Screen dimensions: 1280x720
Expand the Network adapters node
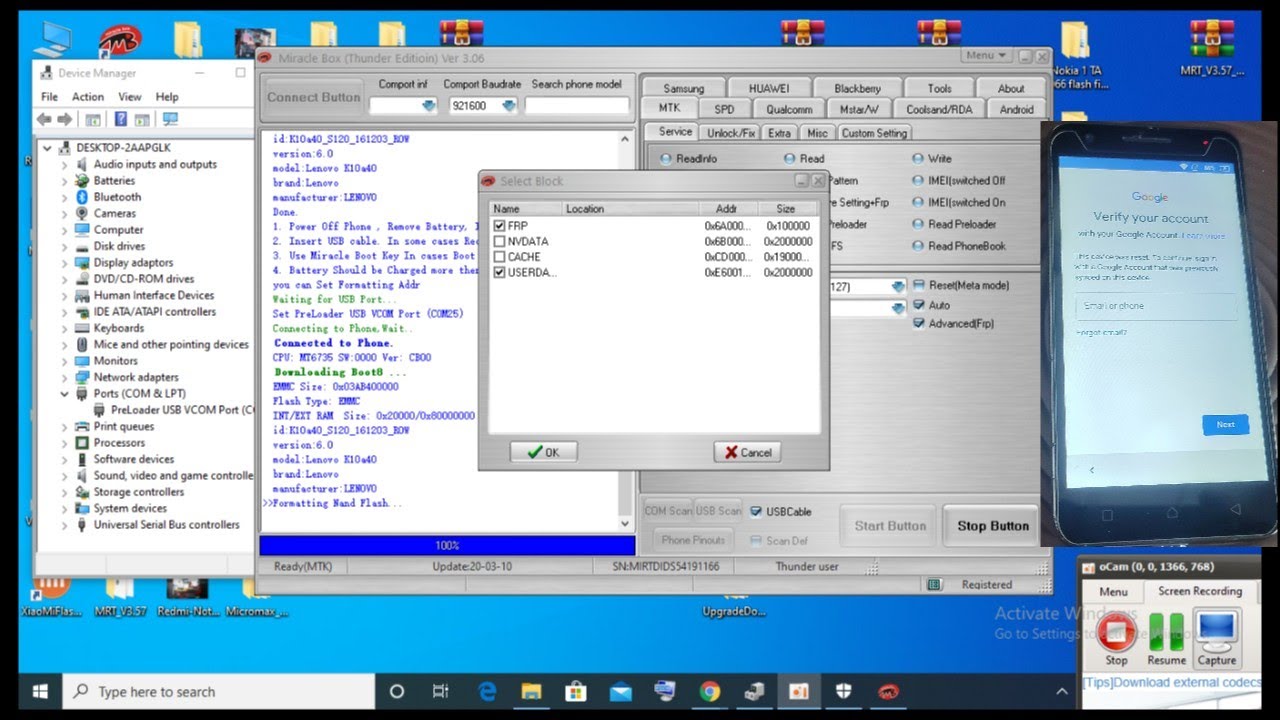click(x=65, y=377)
